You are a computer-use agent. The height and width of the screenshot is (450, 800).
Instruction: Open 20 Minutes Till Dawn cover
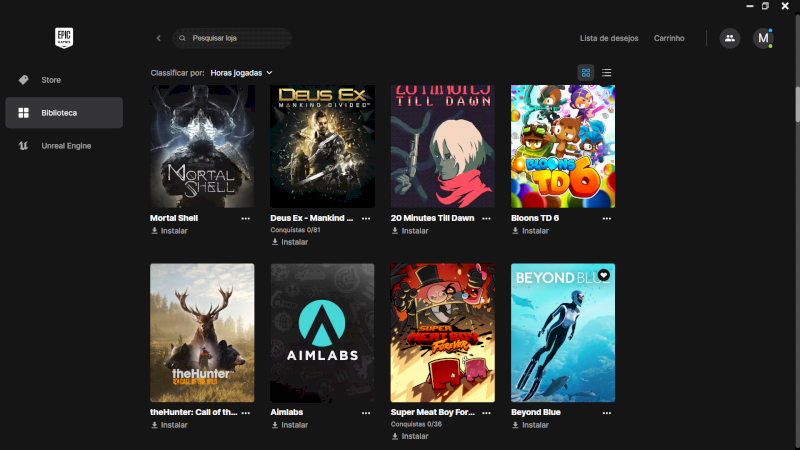(443, 146)
